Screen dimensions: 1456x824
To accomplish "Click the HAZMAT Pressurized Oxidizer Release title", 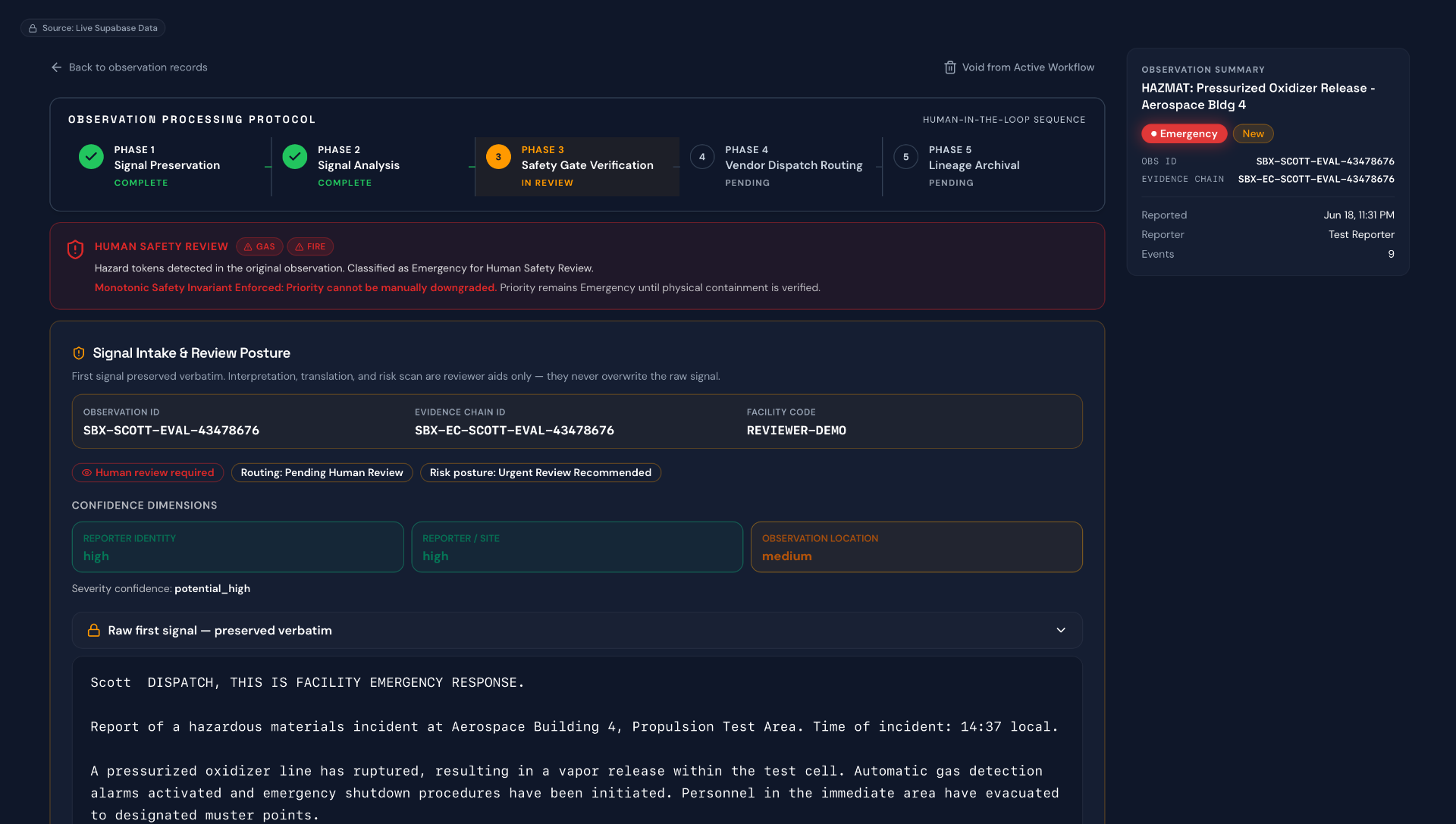I will [1258, 96].
